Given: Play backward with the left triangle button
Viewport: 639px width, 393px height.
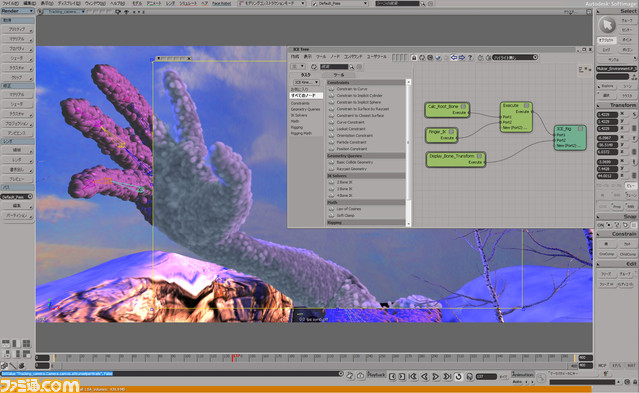Looking at the screenshot, I should pyautogui.click(x=424, y=376).
